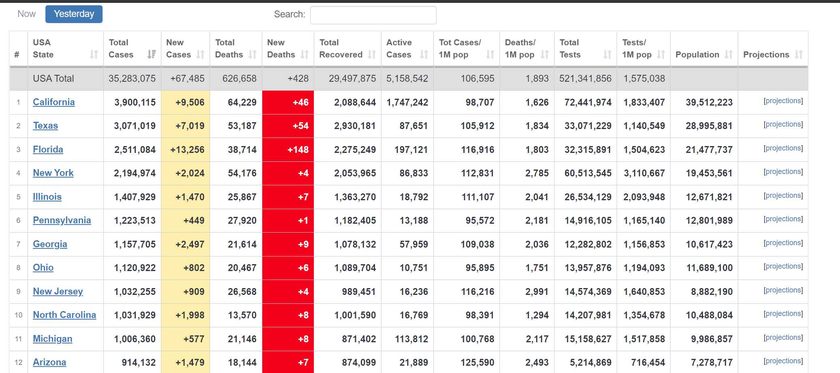840x373 pixels.
Task: Open projections link for Illinois
Action: tap(783, 195)
